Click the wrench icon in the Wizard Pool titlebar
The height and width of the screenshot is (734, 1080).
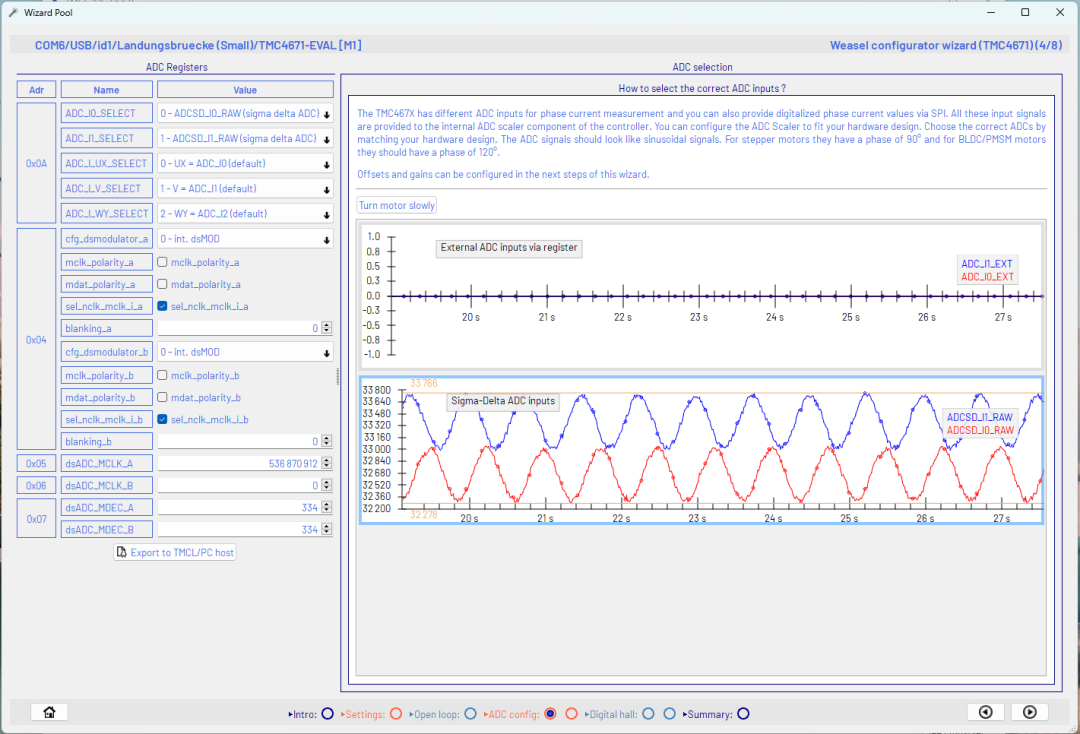(x=12, y=12)
